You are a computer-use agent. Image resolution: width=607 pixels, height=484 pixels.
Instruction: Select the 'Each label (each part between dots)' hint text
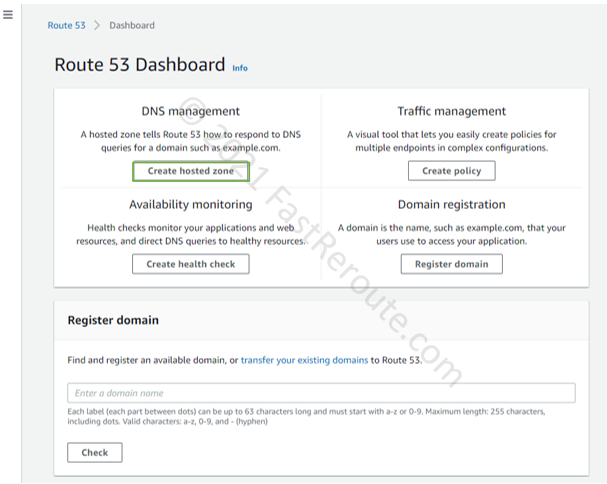coord(306,416)
